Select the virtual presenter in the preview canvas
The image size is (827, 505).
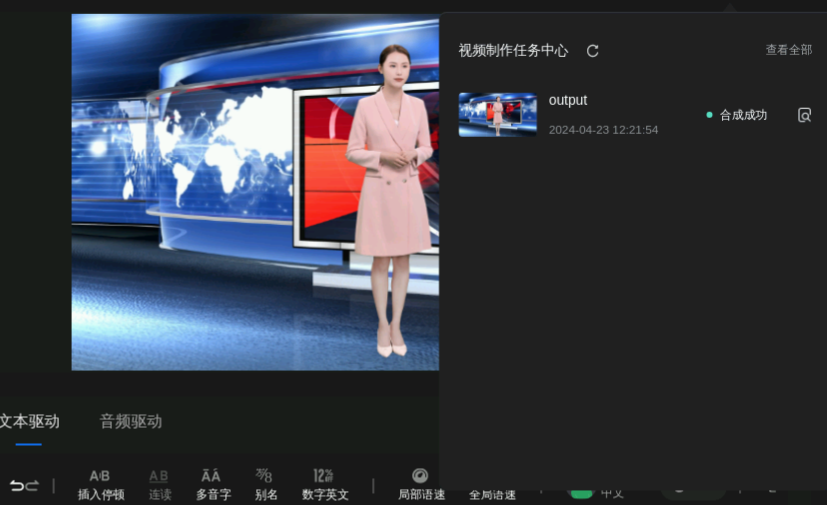pos(390,200)
